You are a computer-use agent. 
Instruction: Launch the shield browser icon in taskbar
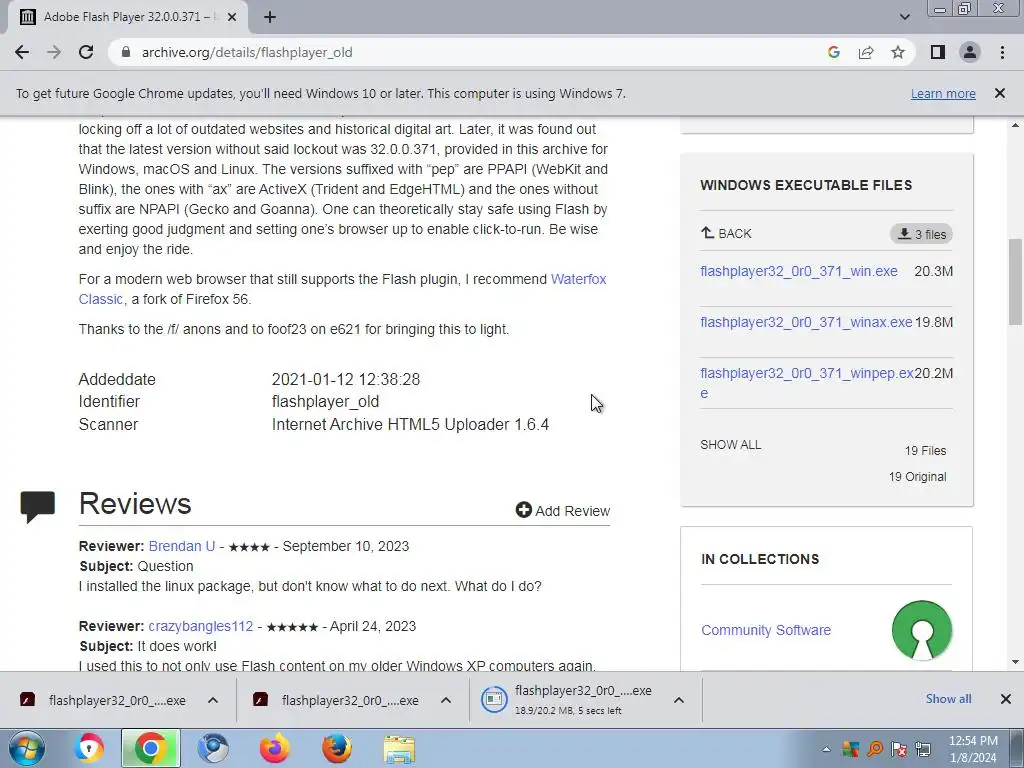click(89, 748)
